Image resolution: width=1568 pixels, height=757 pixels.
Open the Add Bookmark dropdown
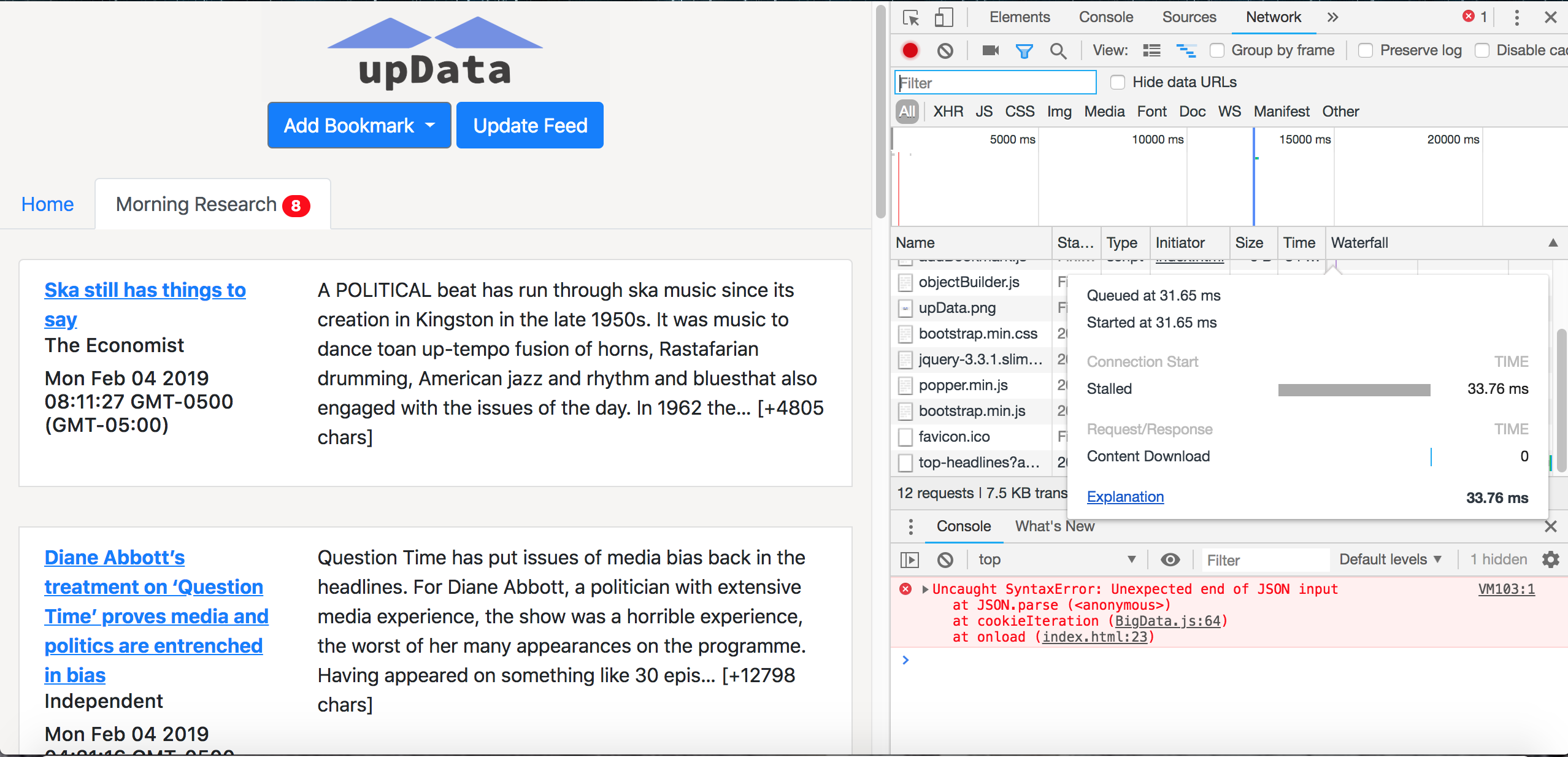359,125
